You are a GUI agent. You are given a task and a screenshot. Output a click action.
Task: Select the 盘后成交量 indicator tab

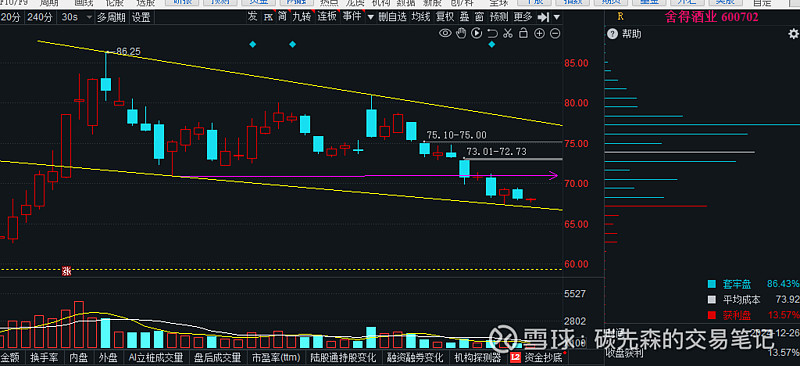pos(217,357)
